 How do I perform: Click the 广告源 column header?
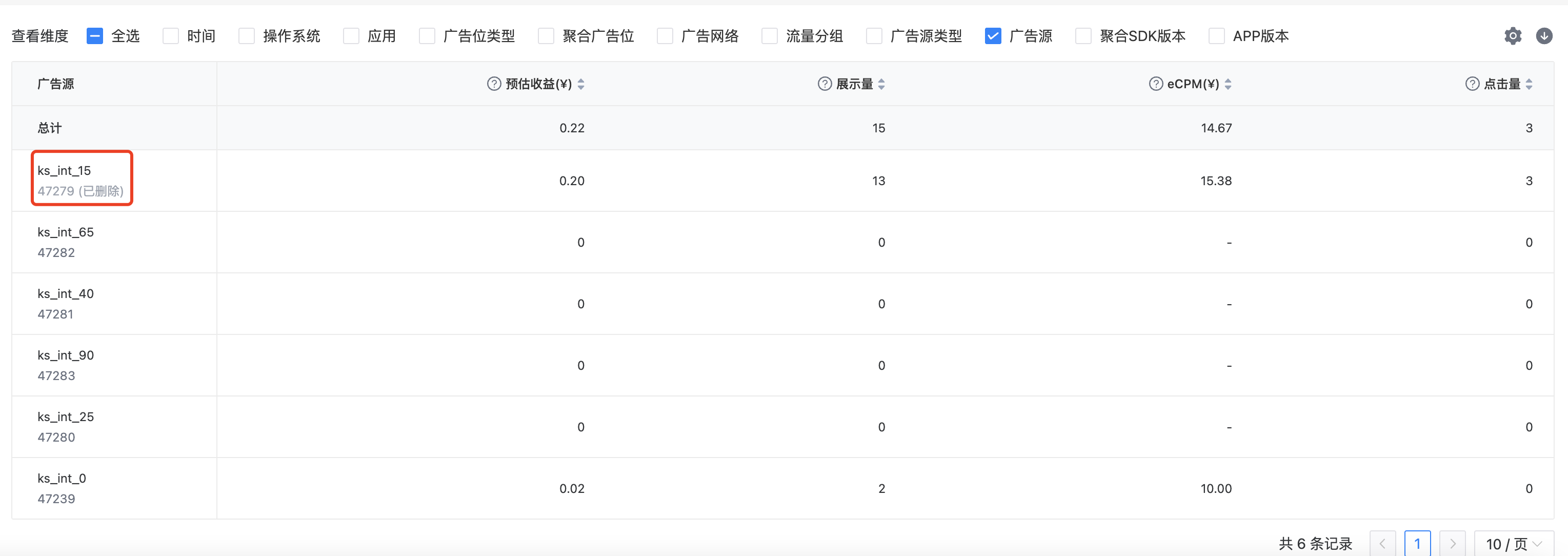55,84
